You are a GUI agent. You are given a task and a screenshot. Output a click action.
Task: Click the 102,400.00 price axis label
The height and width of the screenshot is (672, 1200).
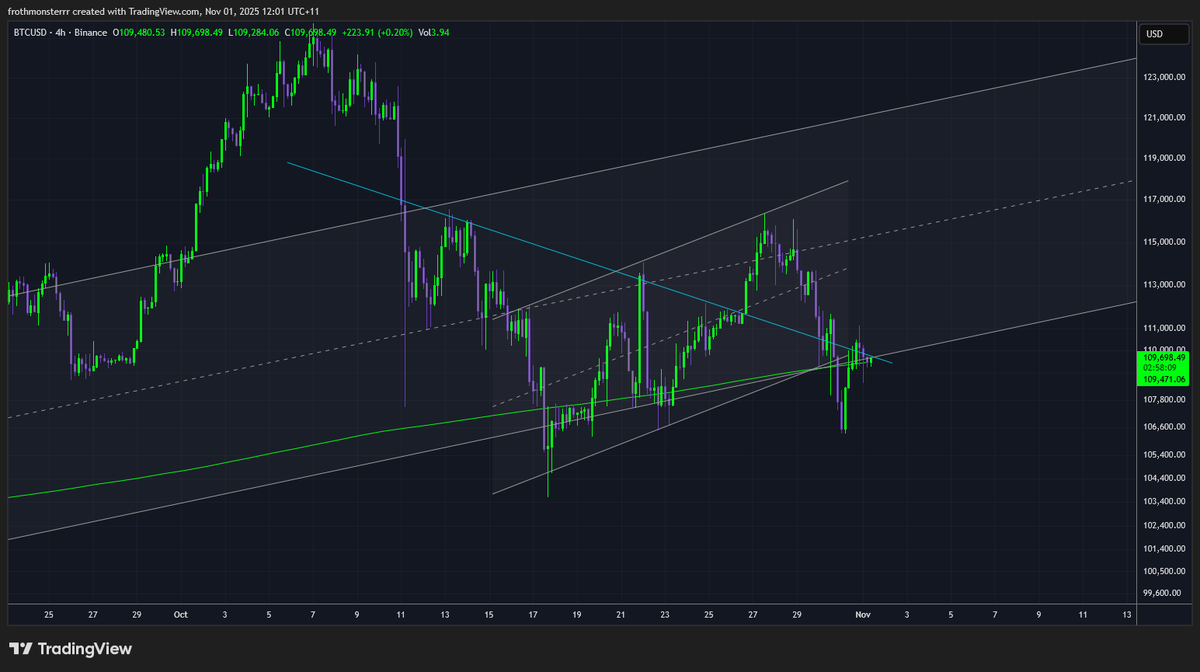(x=1166, y=526)
